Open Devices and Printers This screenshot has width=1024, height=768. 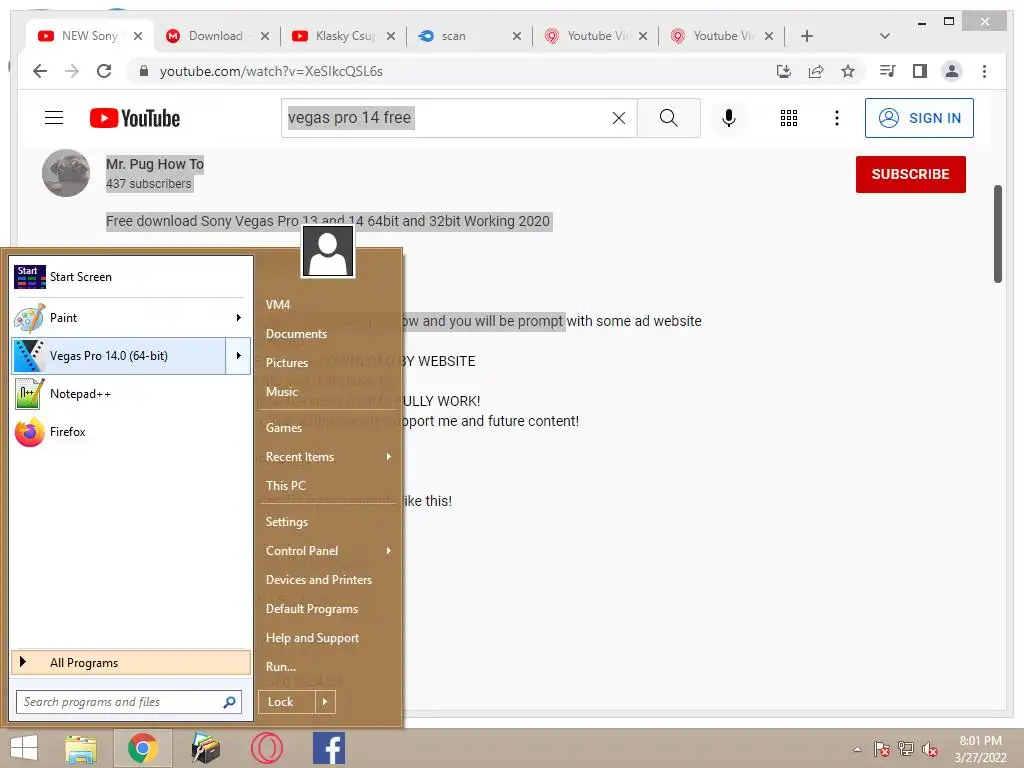click(319, 580)
